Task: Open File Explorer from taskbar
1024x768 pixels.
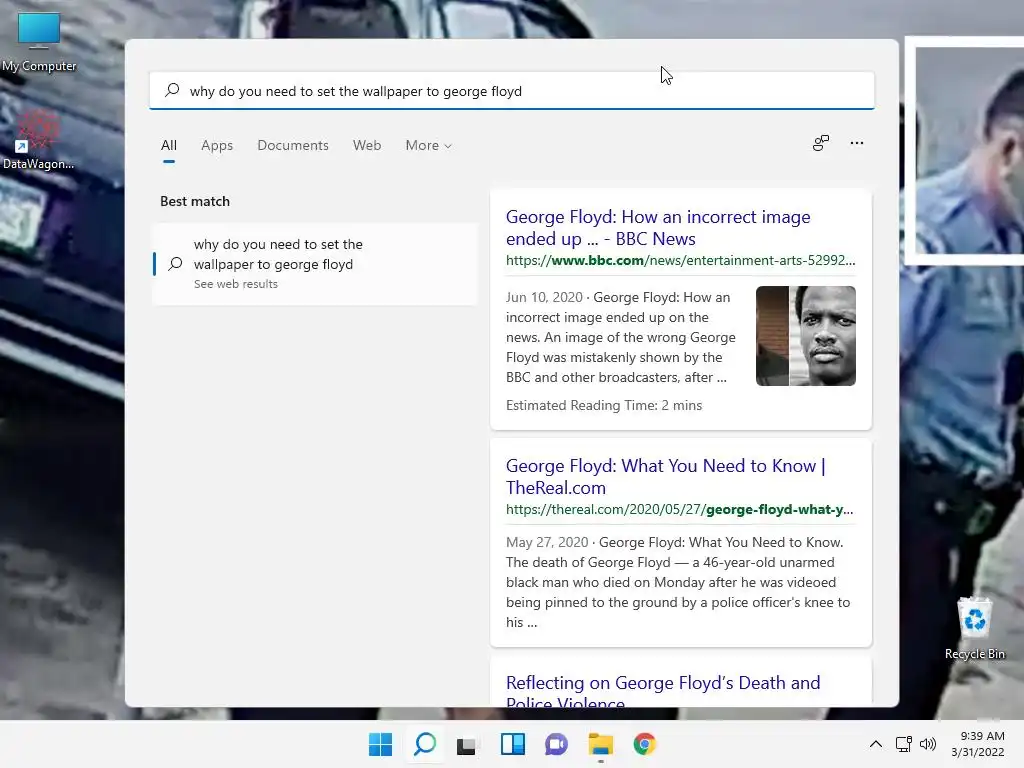Action: (x=600, y=744)
